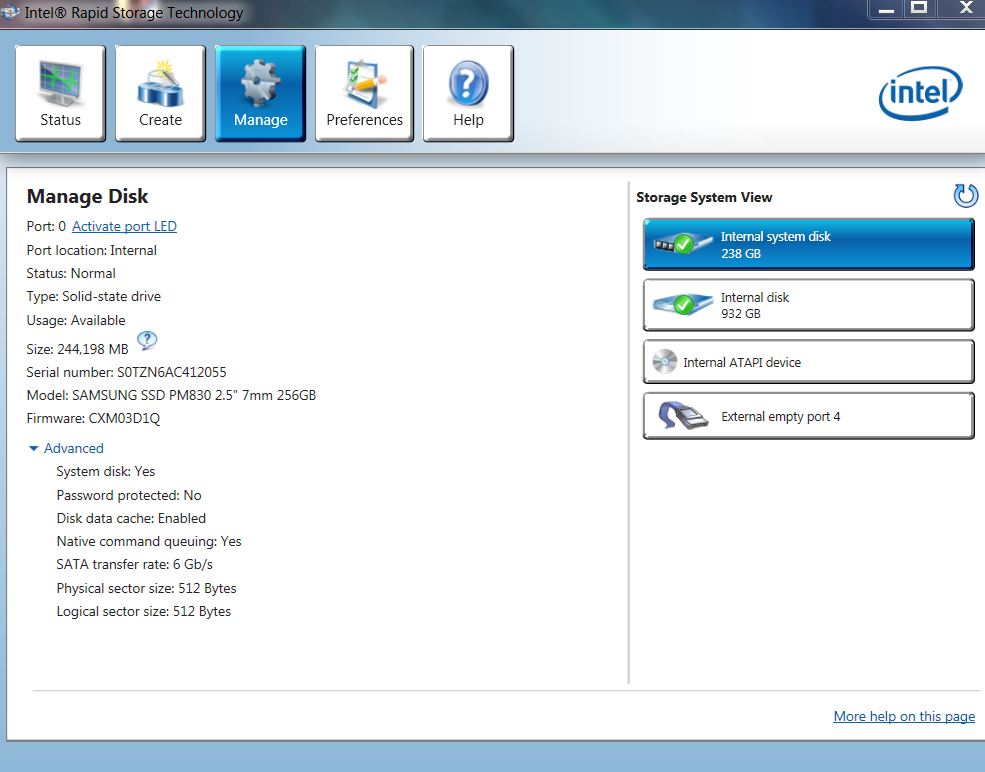Click Firmware: CXM03D1Q text
The width and height of the screenshot is (985, 772).
(93, 418)
